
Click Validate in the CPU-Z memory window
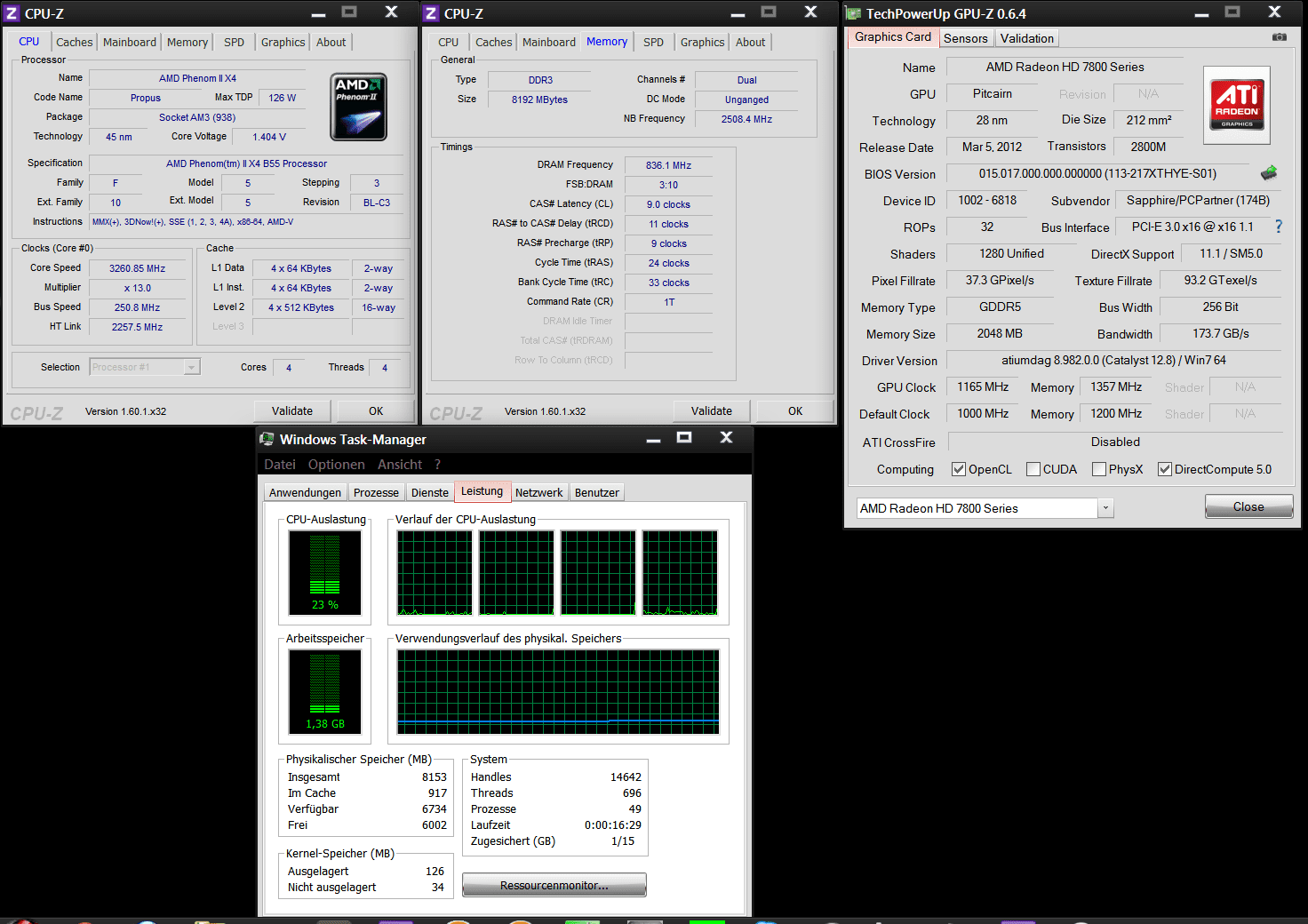(x=712, y=410)
